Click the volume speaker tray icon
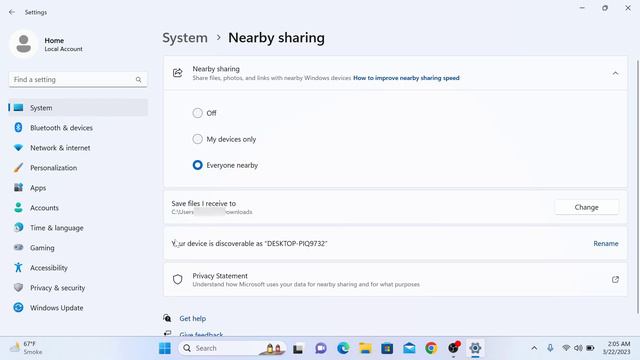640x360 pixels. tap(578, 348)
